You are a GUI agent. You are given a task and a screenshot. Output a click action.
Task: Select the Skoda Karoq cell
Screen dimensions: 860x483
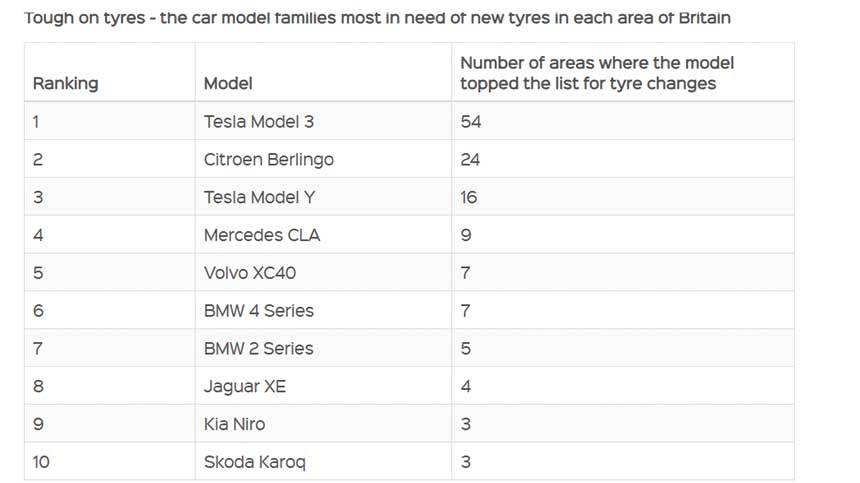(255, 462)
